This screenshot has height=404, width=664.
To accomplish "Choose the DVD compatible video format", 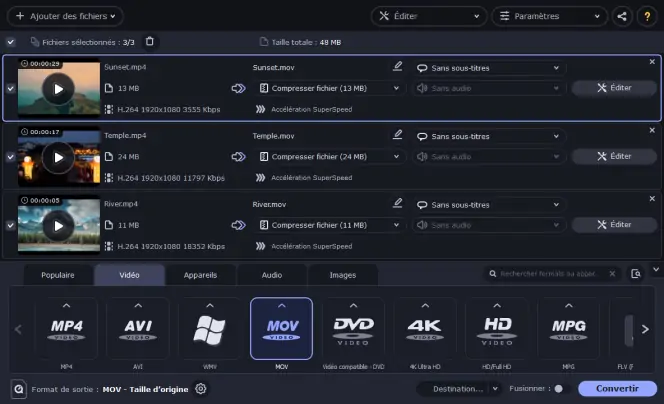I will coord(353,329).
